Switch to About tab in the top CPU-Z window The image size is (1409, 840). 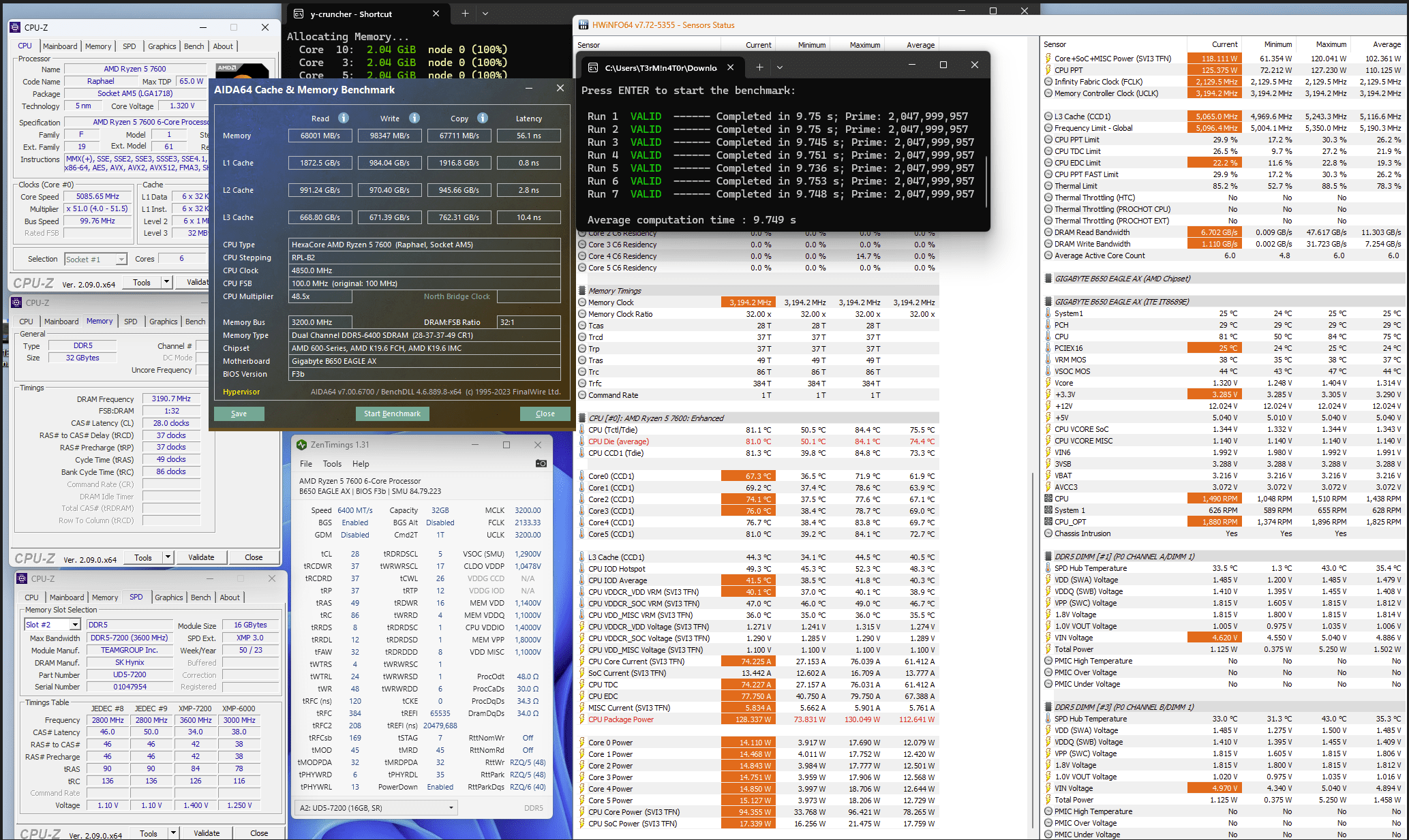223,46
